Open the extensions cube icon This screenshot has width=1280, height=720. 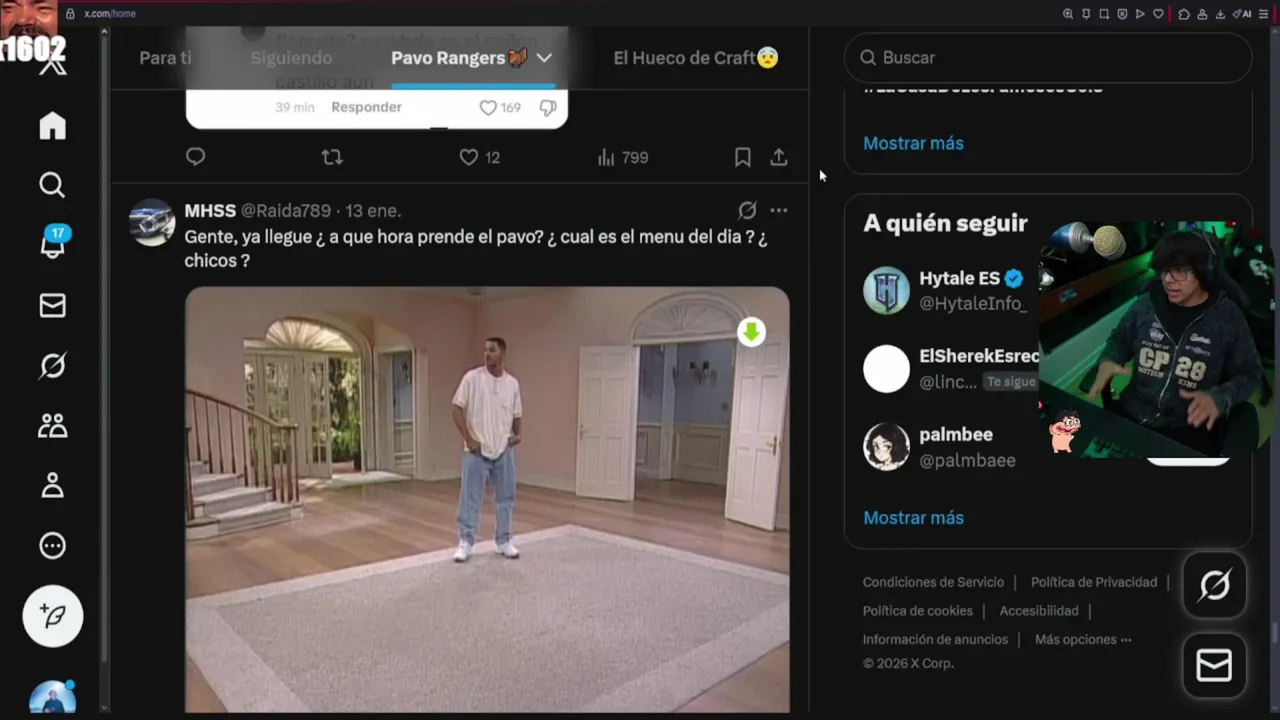click(1184, 14)
